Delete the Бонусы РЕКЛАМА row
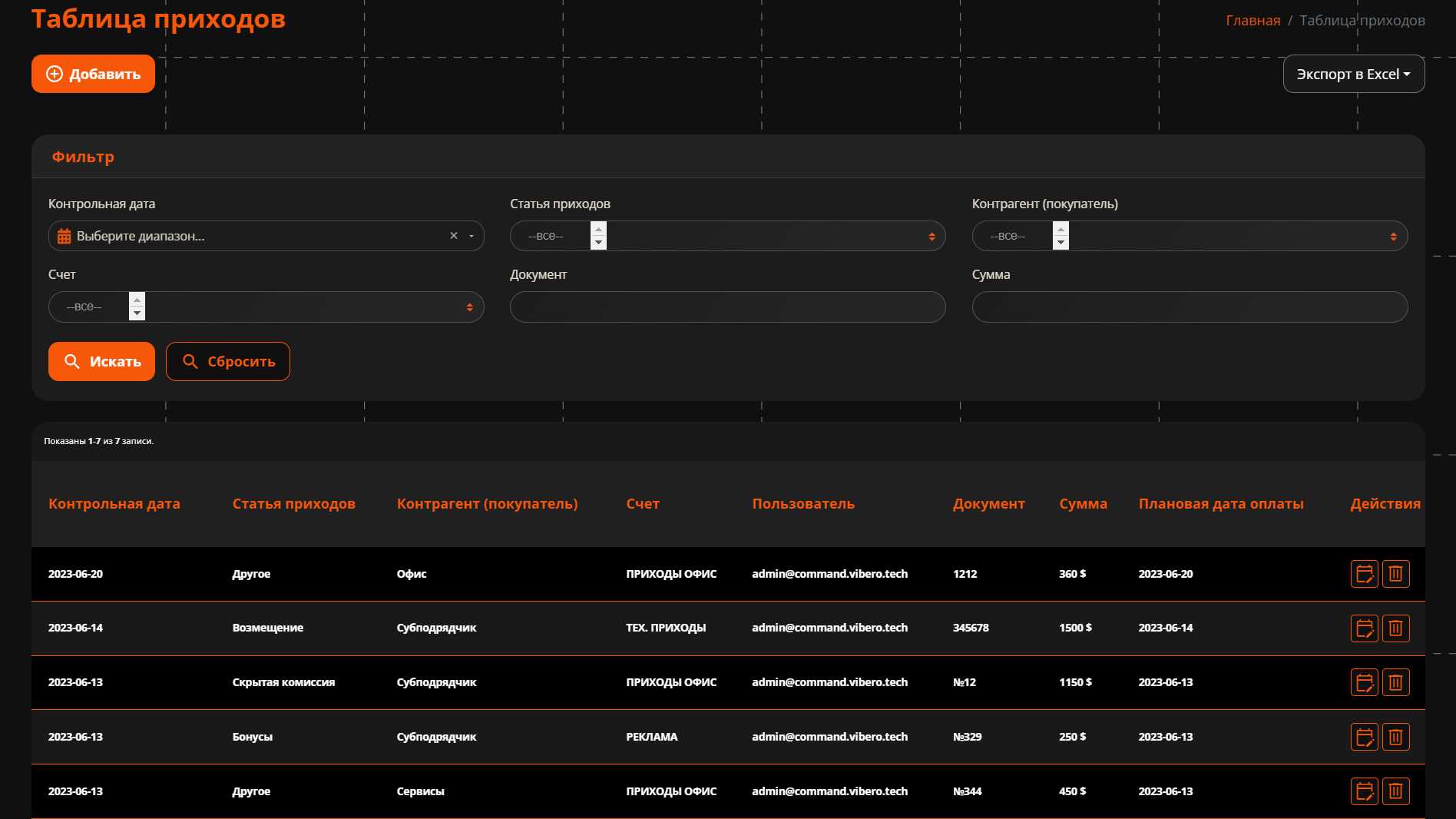Image resolution: width=1456 pixels, height=819 pixels. click(1396, 737)
